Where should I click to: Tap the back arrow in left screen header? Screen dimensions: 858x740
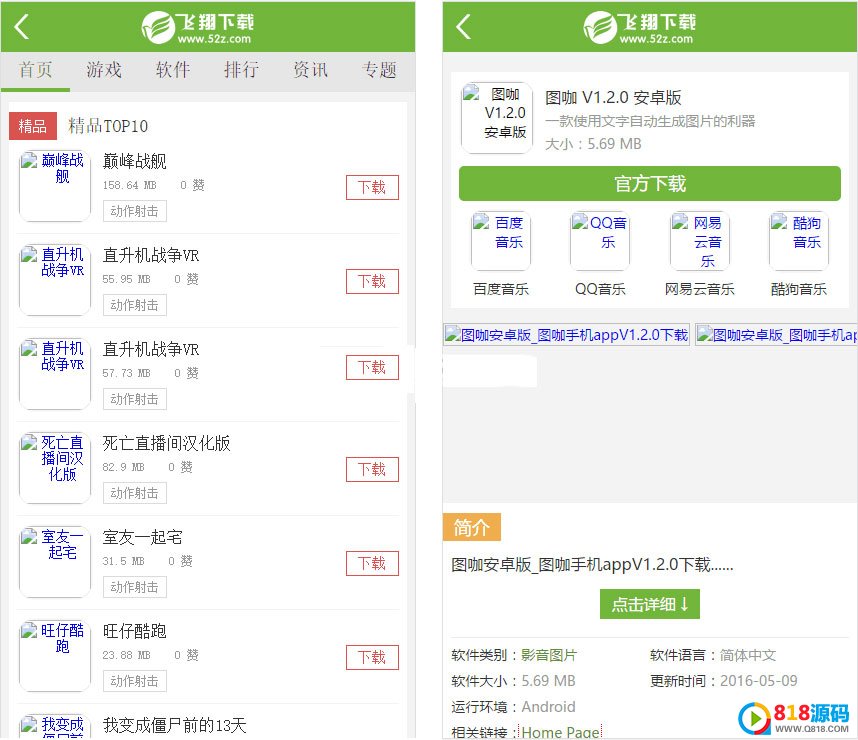click(21, 26)
